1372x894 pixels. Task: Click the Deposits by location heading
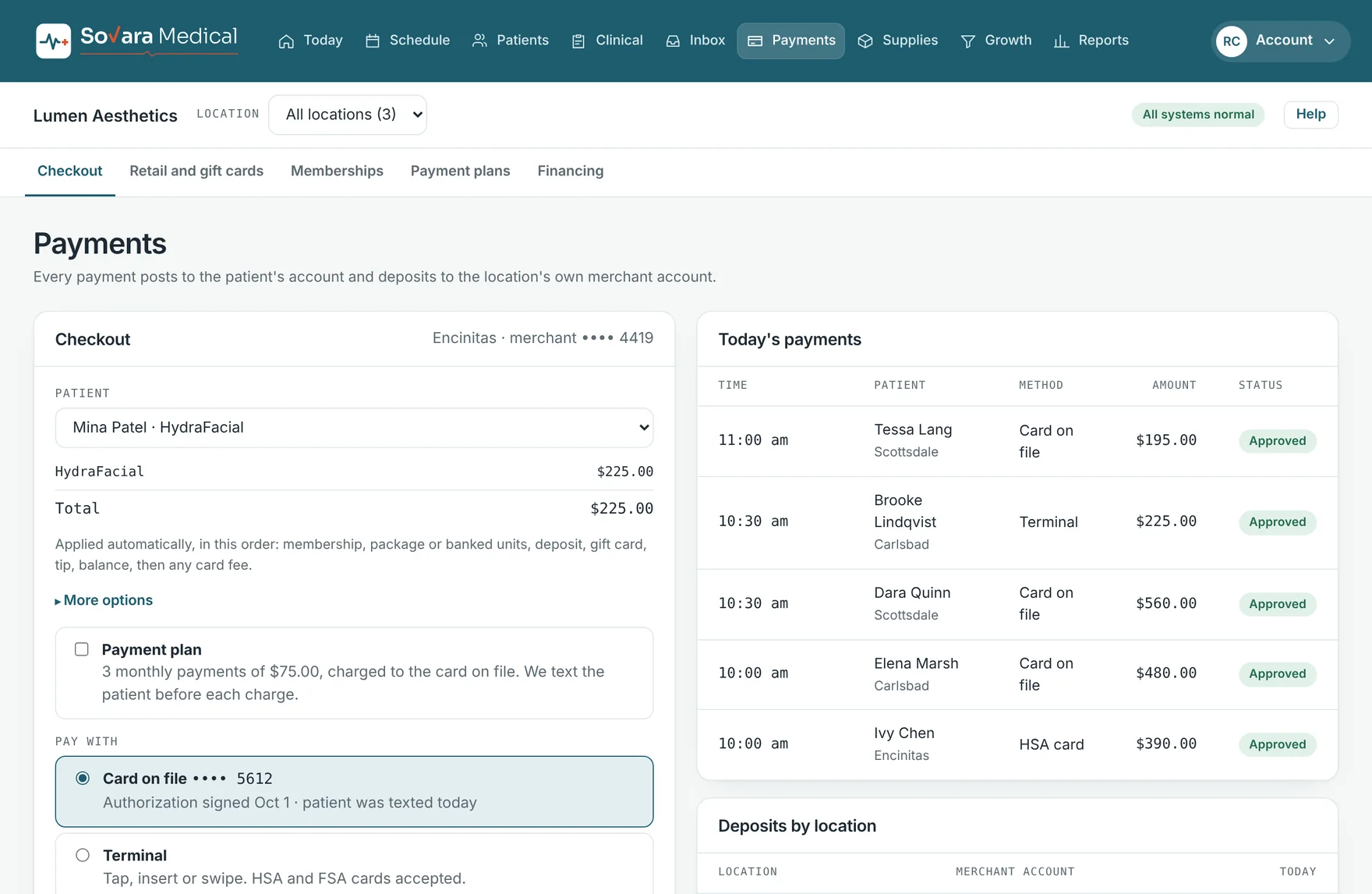point(797,826)
